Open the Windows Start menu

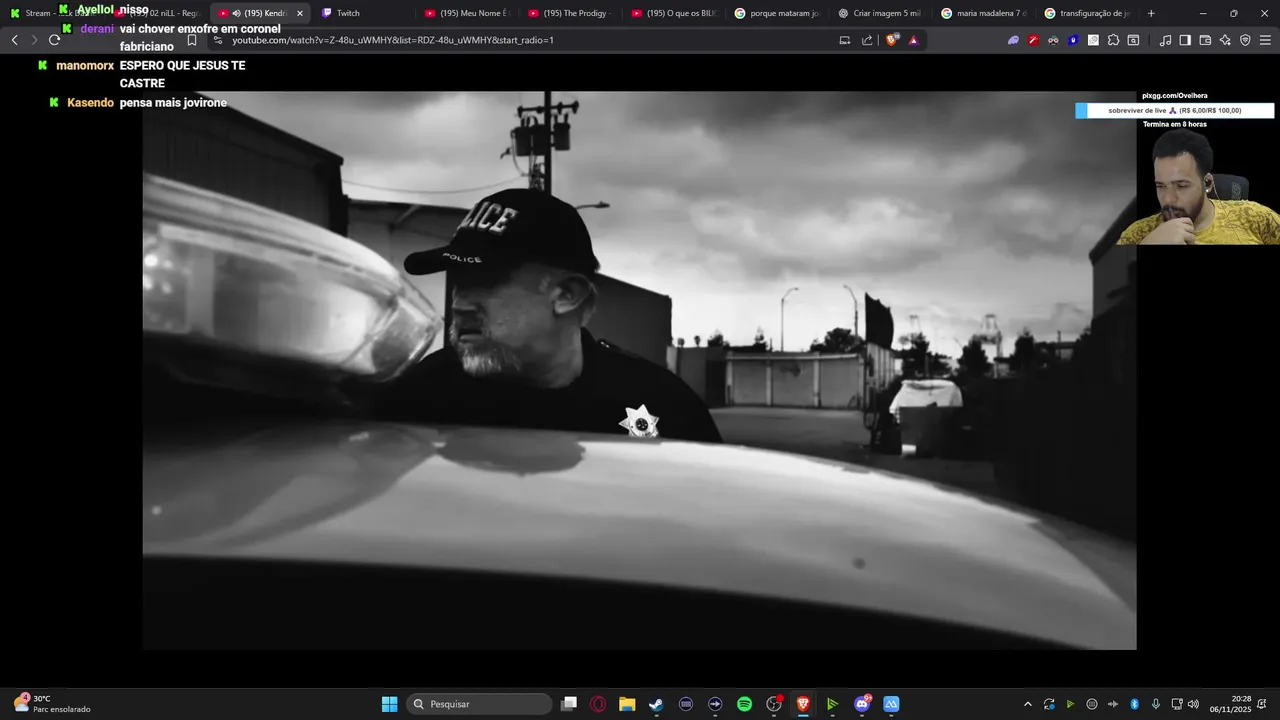(x=389, y=704)
